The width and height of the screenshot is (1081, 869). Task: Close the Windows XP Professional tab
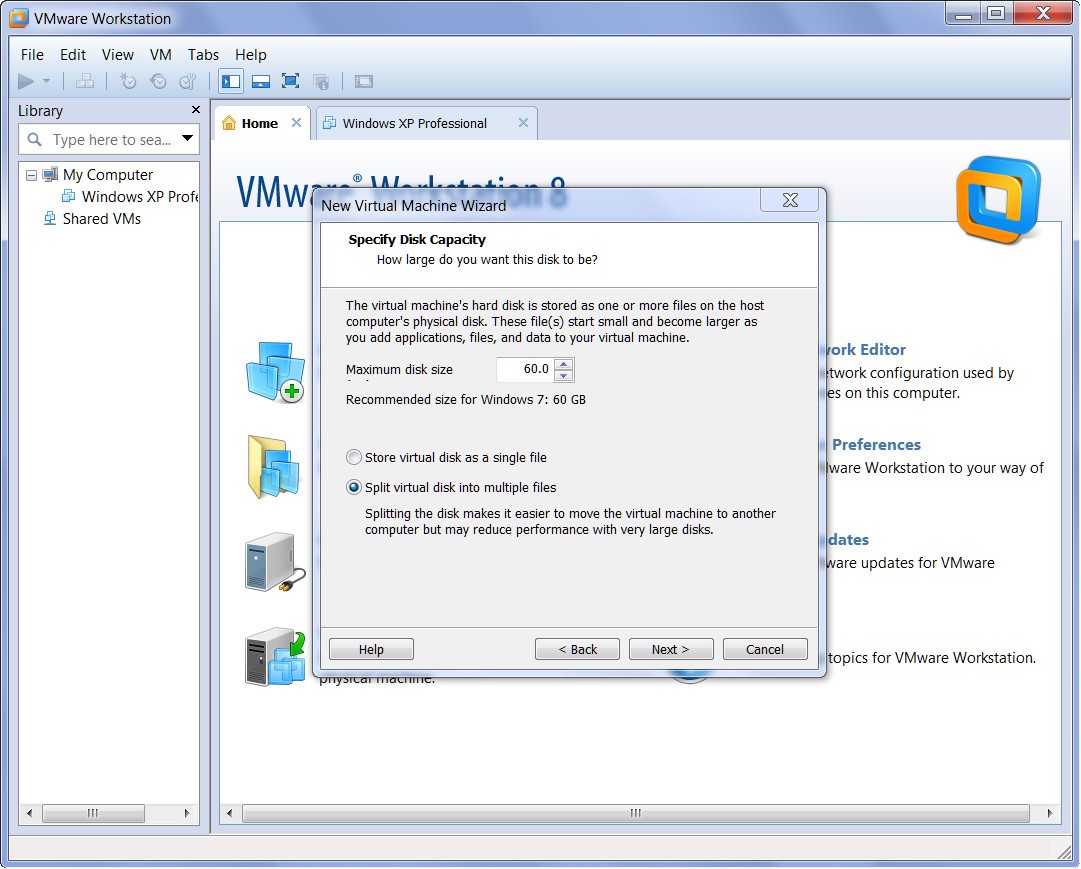[523, 123]
